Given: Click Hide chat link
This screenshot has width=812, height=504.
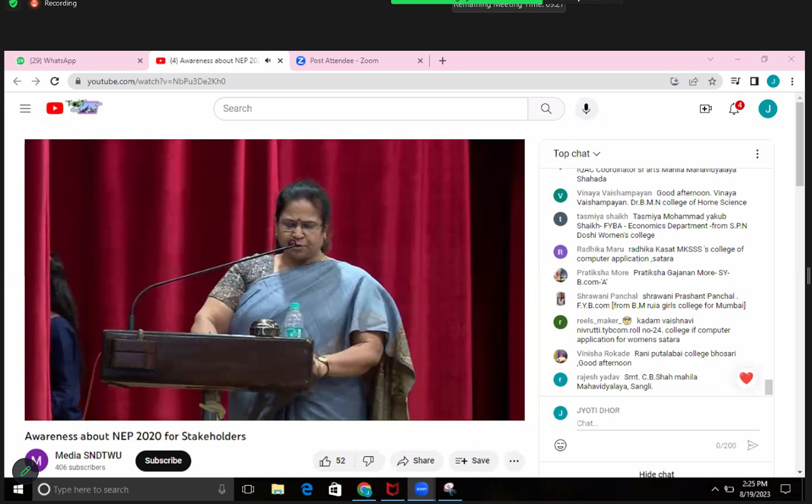Looking at the screenshot, I should click(656, 474).
